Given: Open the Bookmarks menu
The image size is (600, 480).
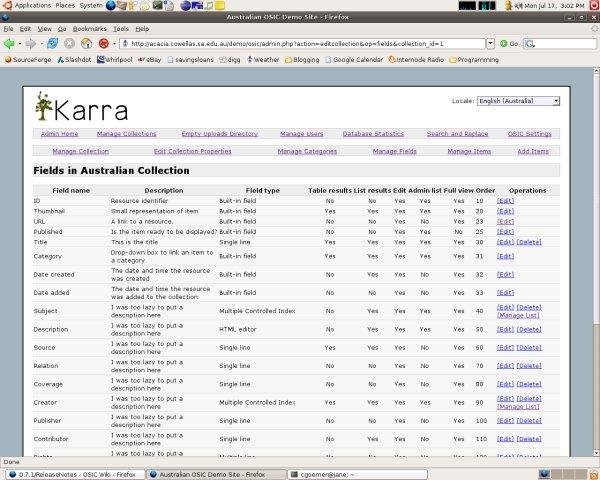Looking at the screenshot, I should coord(90,29).
